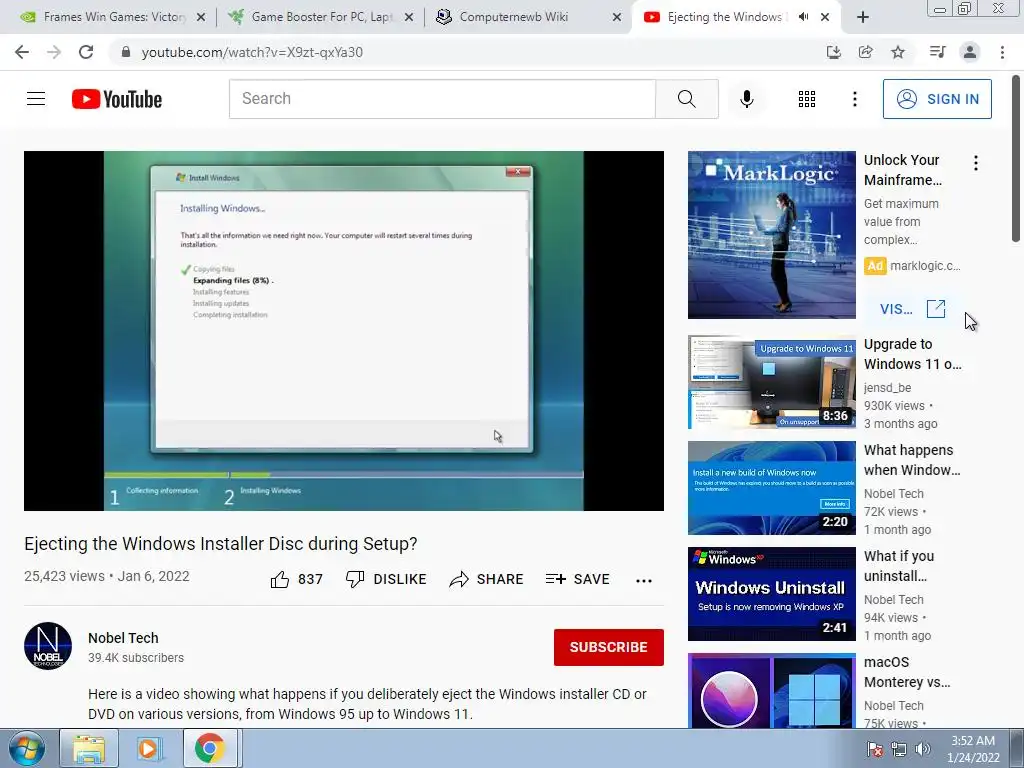Click the ad VISIT site button

pos(912,309)
